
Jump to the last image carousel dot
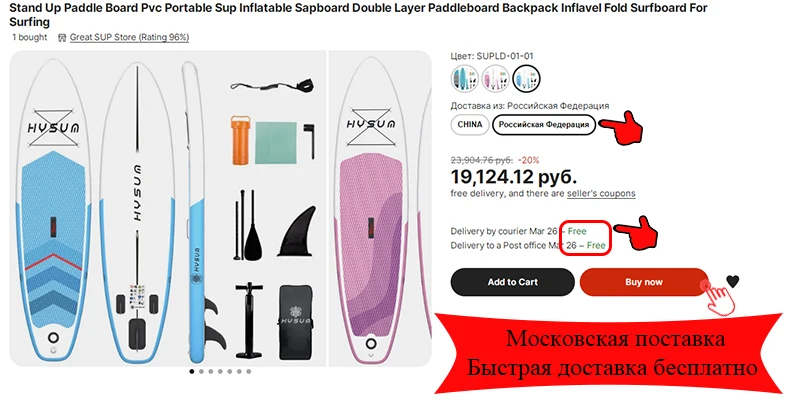pos(248,372)
